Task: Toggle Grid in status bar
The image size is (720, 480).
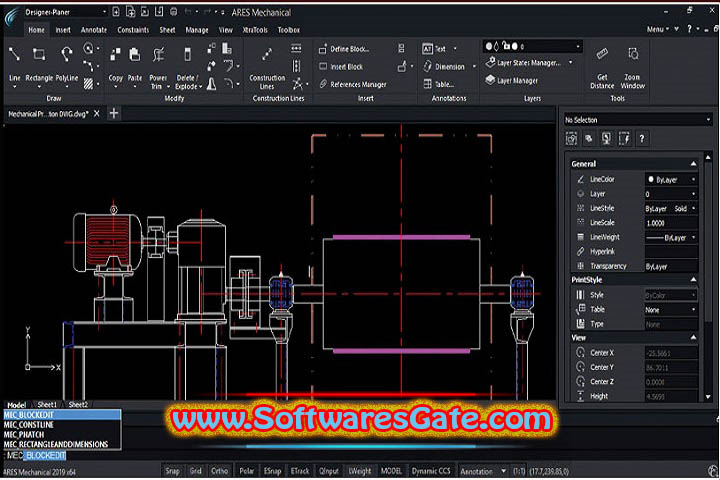Action: [196, 471]
